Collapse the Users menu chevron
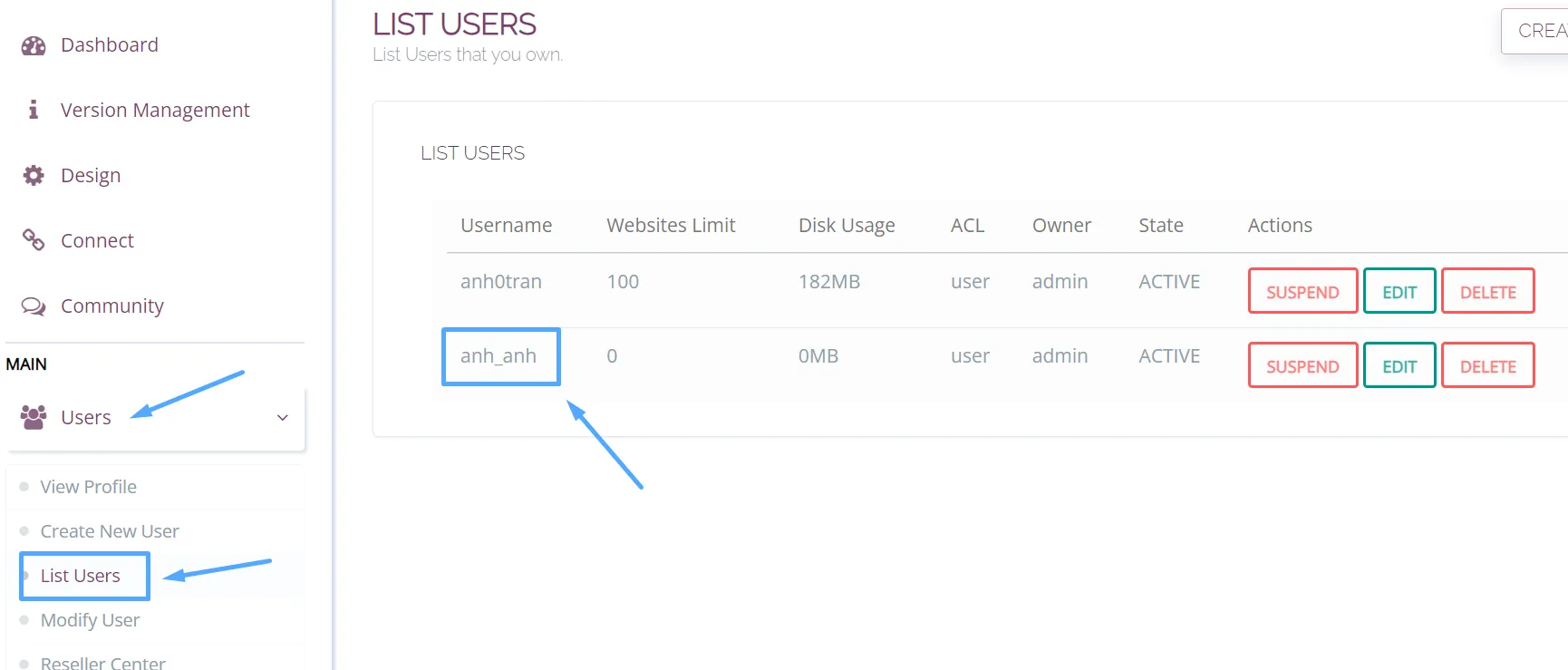 282,418
